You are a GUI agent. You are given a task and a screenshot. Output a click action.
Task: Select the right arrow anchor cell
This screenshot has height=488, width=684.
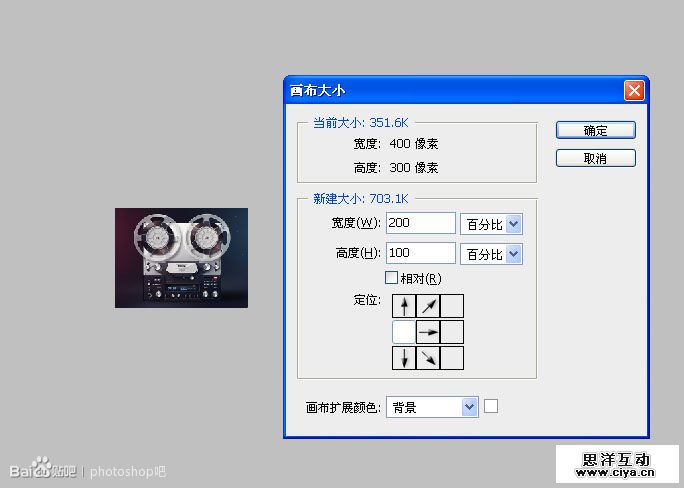click(x=428, y=332)
